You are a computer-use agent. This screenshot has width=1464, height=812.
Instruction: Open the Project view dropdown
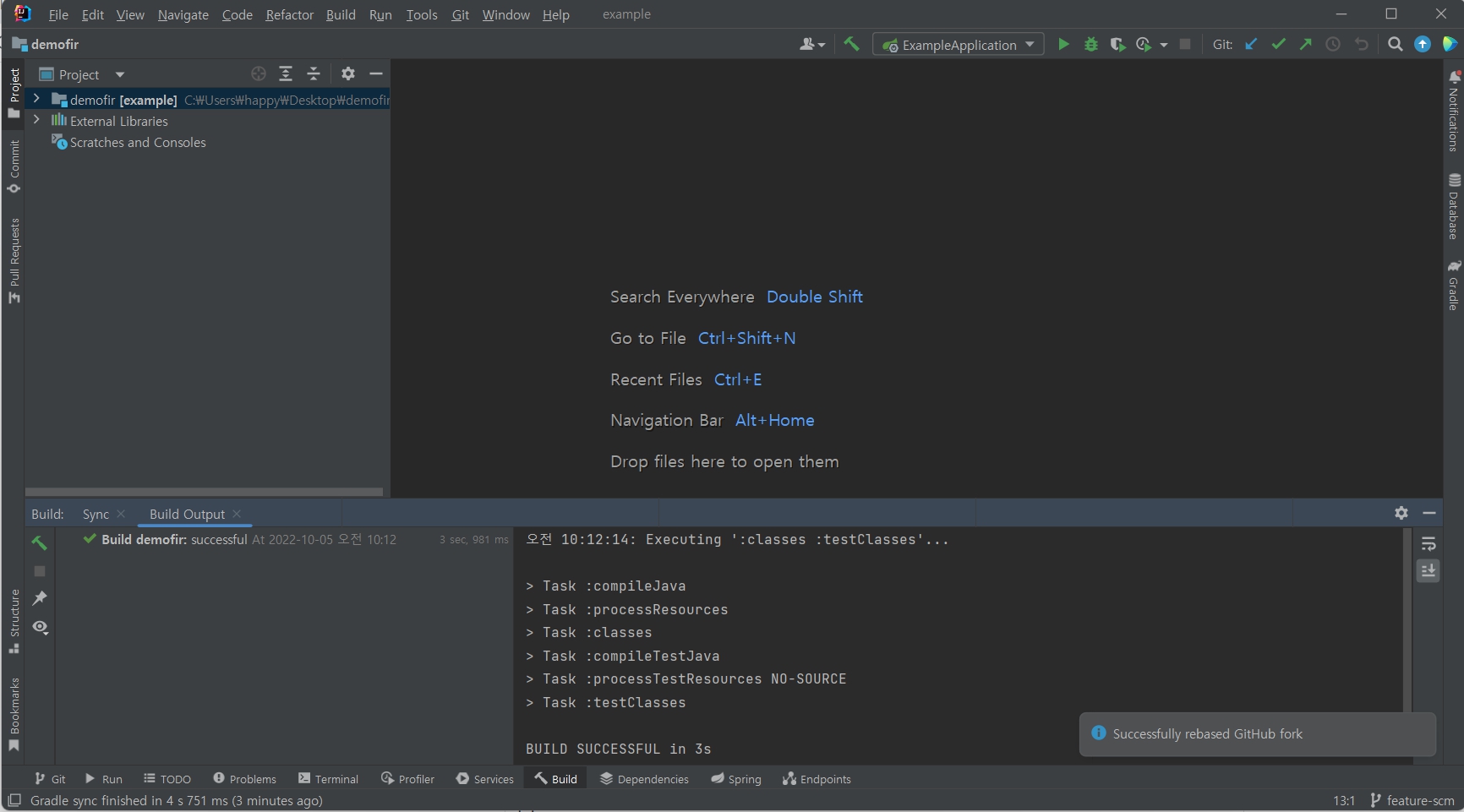82,74
